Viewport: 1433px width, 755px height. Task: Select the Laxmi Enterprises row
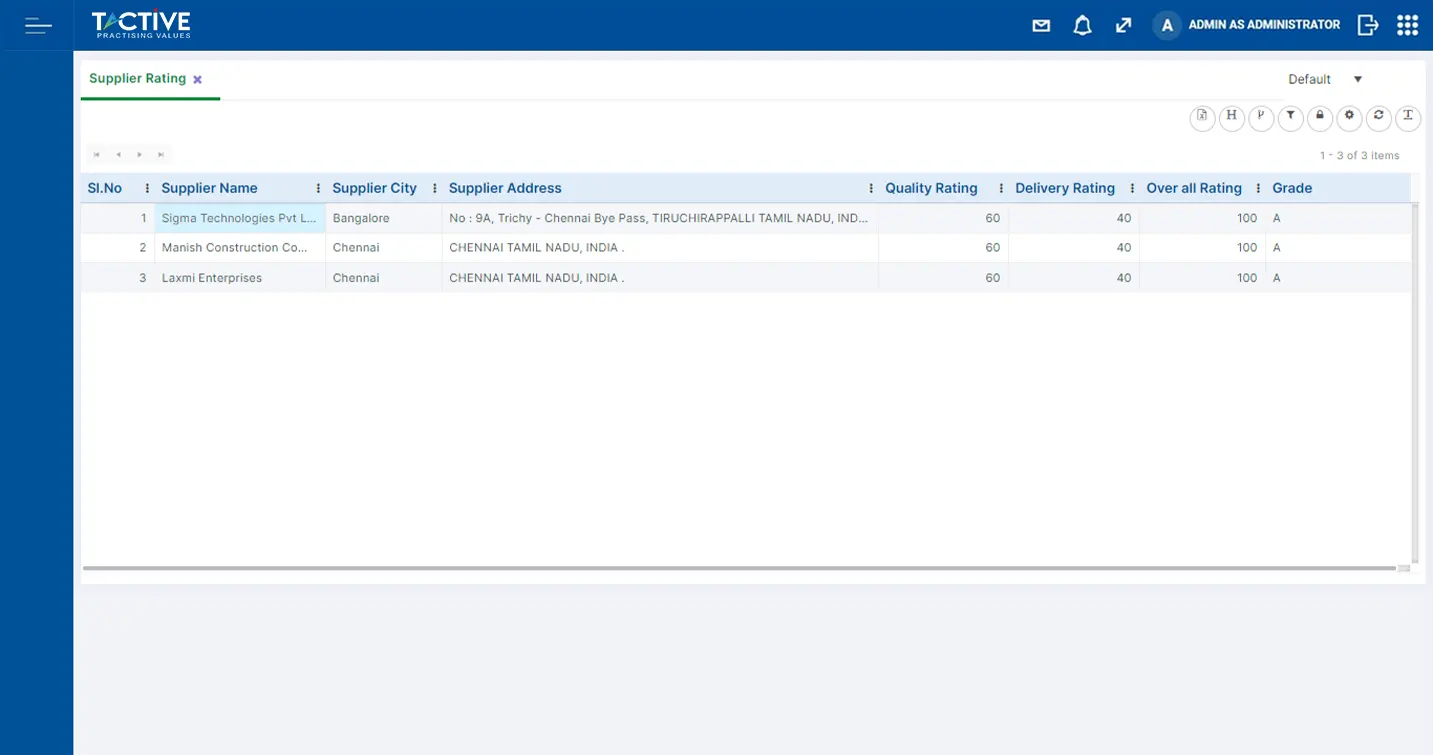coord(212,278)
